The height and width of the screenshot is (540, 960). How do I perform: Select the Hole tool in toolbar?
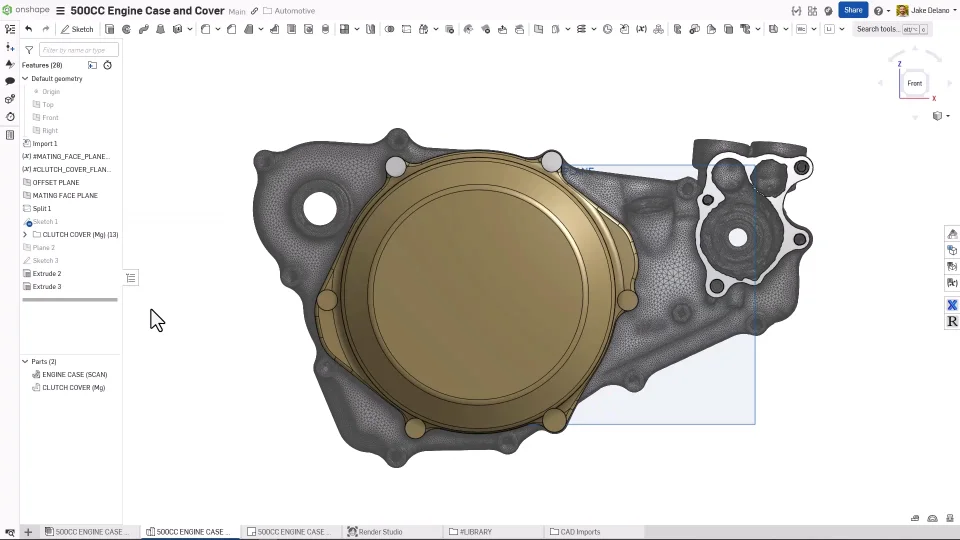point(309,29)
